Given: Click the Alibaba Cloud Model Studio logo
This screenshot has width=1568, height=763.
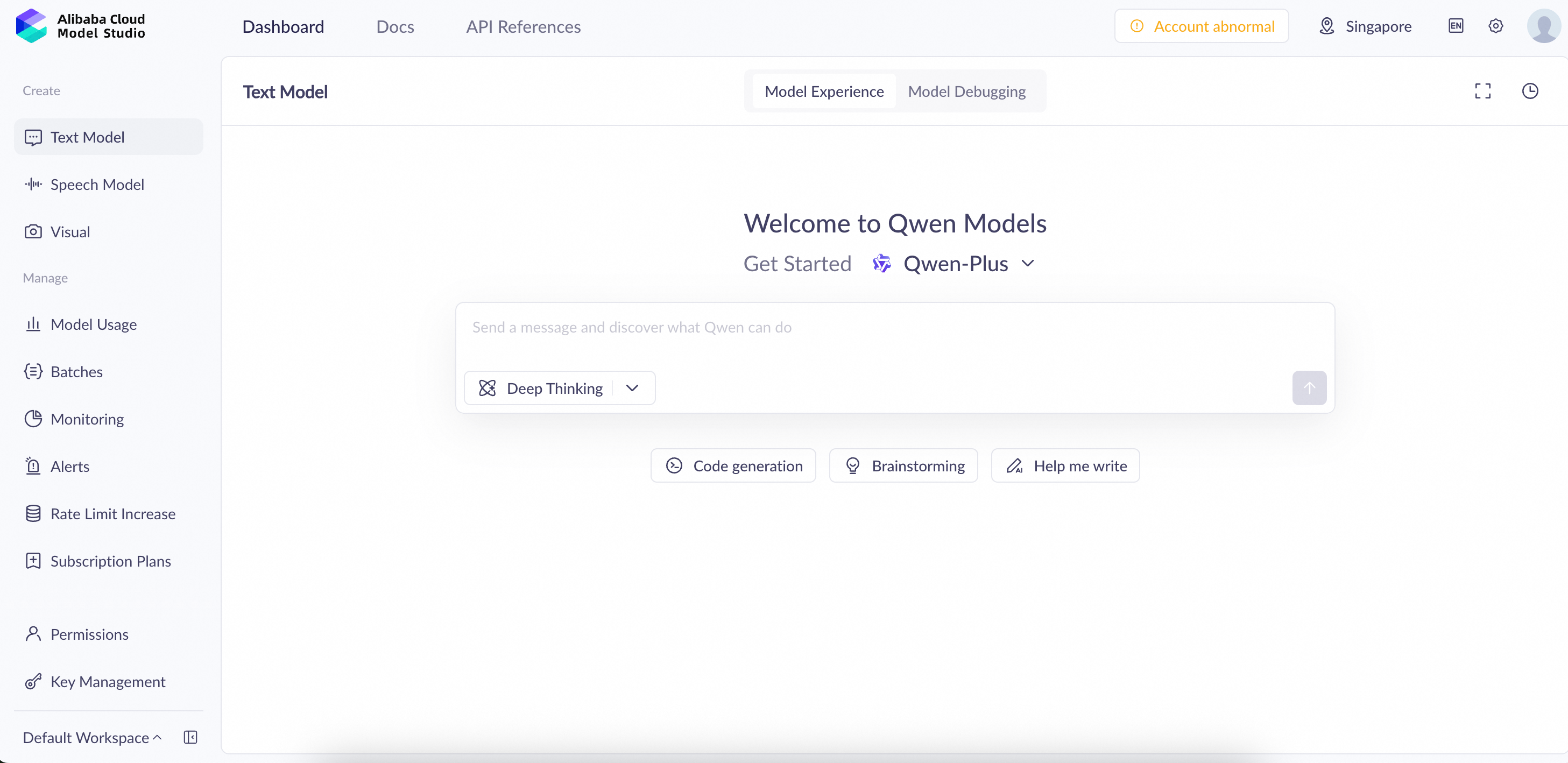Looking at the screenshot, I should point(80,26).
